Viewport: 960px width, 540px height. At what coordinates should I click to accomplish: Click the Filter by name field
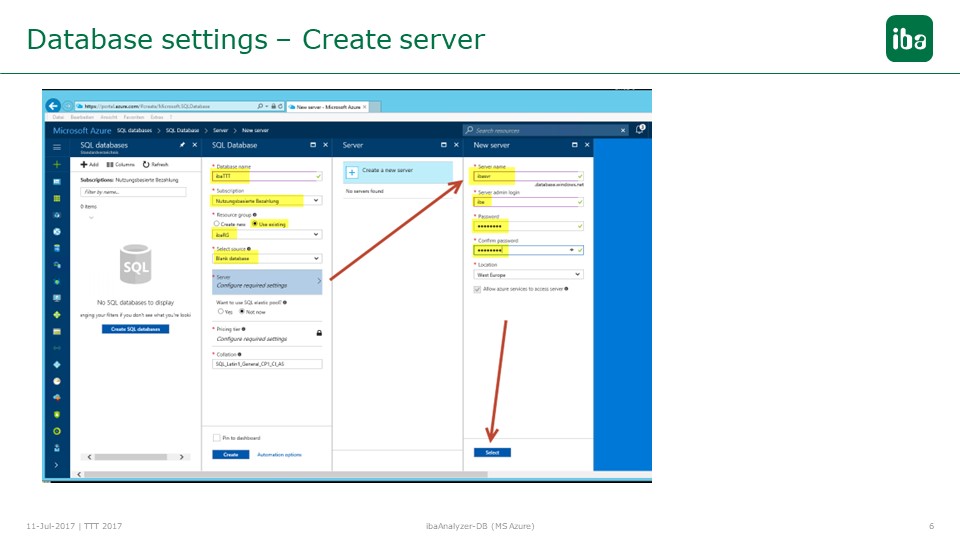[133, 192]
